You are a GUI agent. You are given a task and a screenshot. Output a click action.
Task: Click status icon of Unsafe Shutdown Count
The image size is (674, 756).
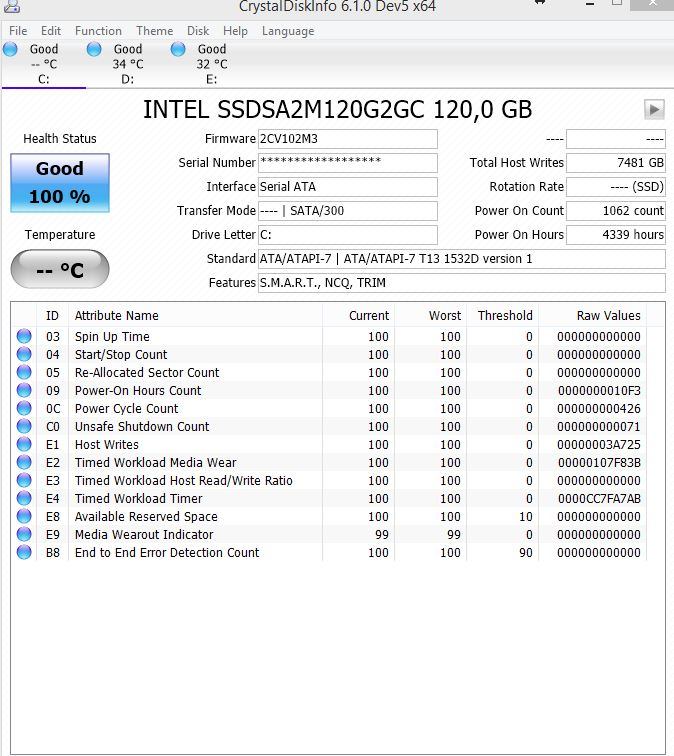click(24, 426)
